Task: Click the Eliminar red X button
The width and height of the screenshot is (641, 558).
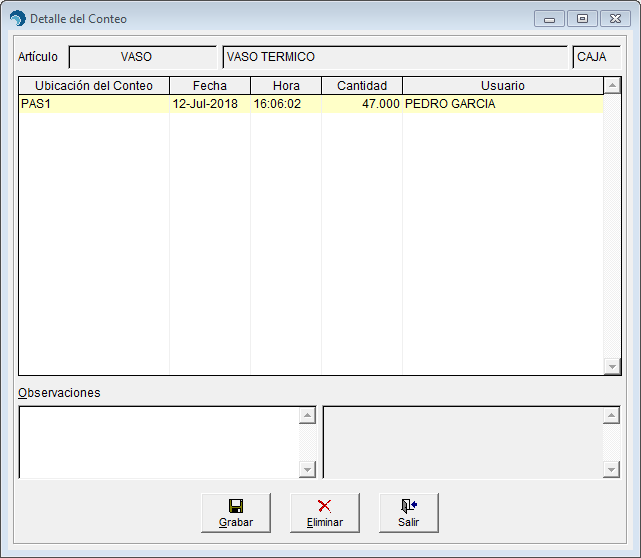Action: tap(324, 513)
